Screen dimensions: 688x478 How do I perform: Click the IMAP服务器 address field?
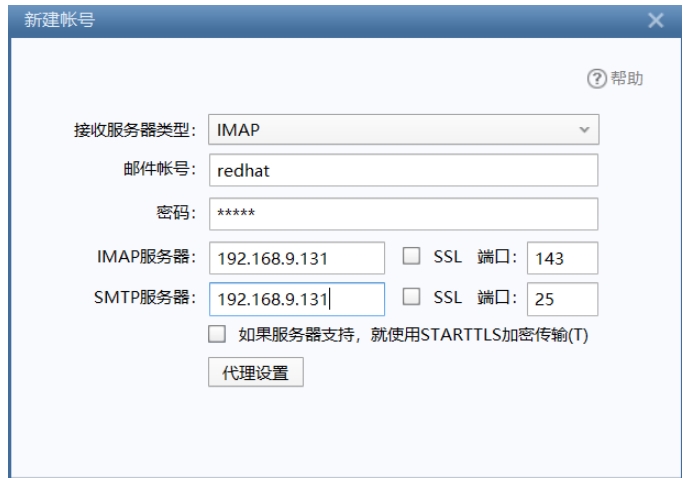(296, 257)
